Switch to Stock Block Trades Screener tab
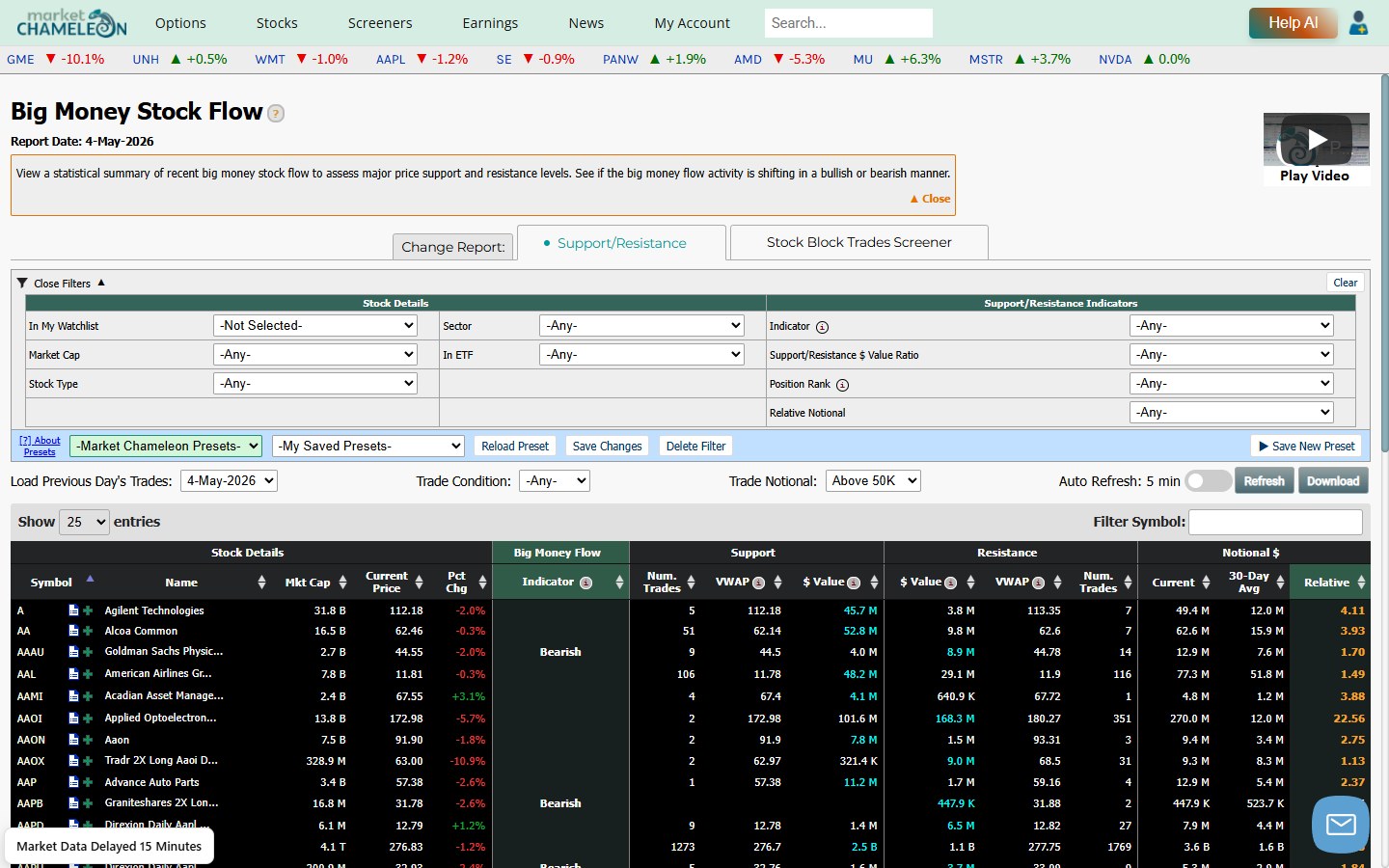1389x868 pixels. (859, 242)
